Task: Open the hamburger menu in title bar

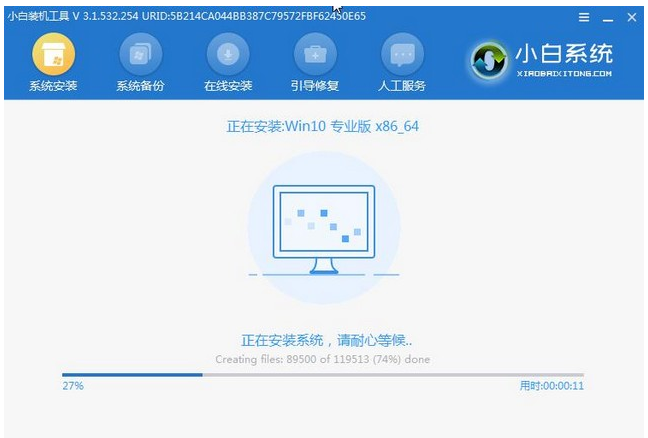Action: (x=584, y=17)
